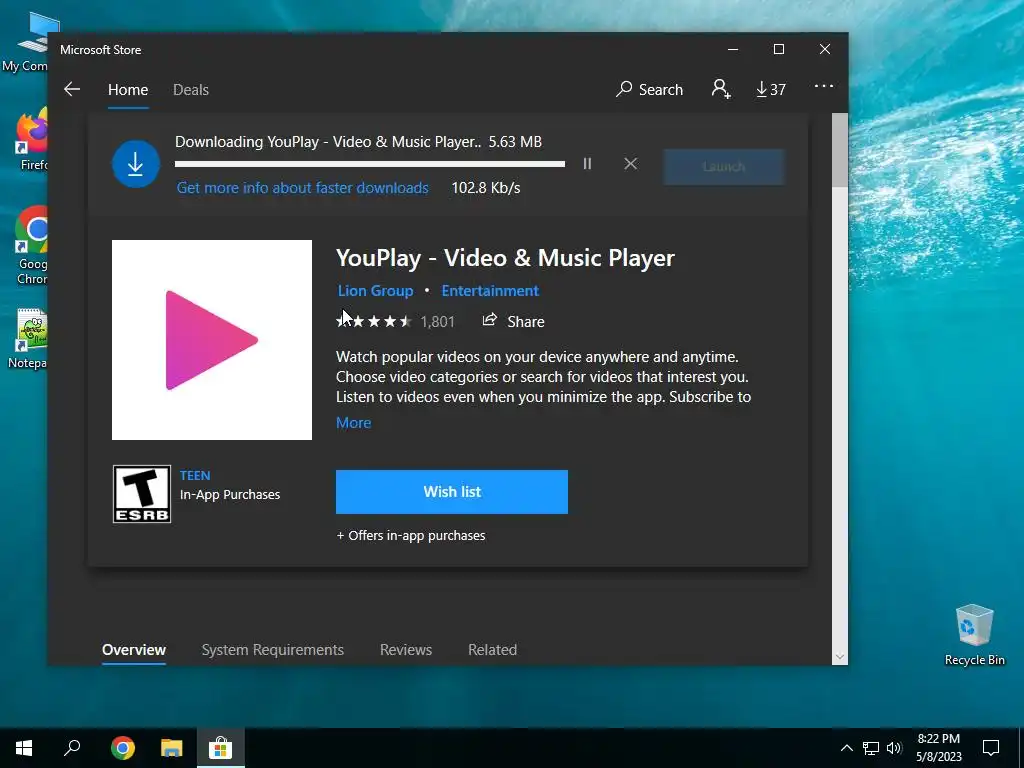
Task: Select the Notepad++ desktop shortcut
Action: click(29, 340)
